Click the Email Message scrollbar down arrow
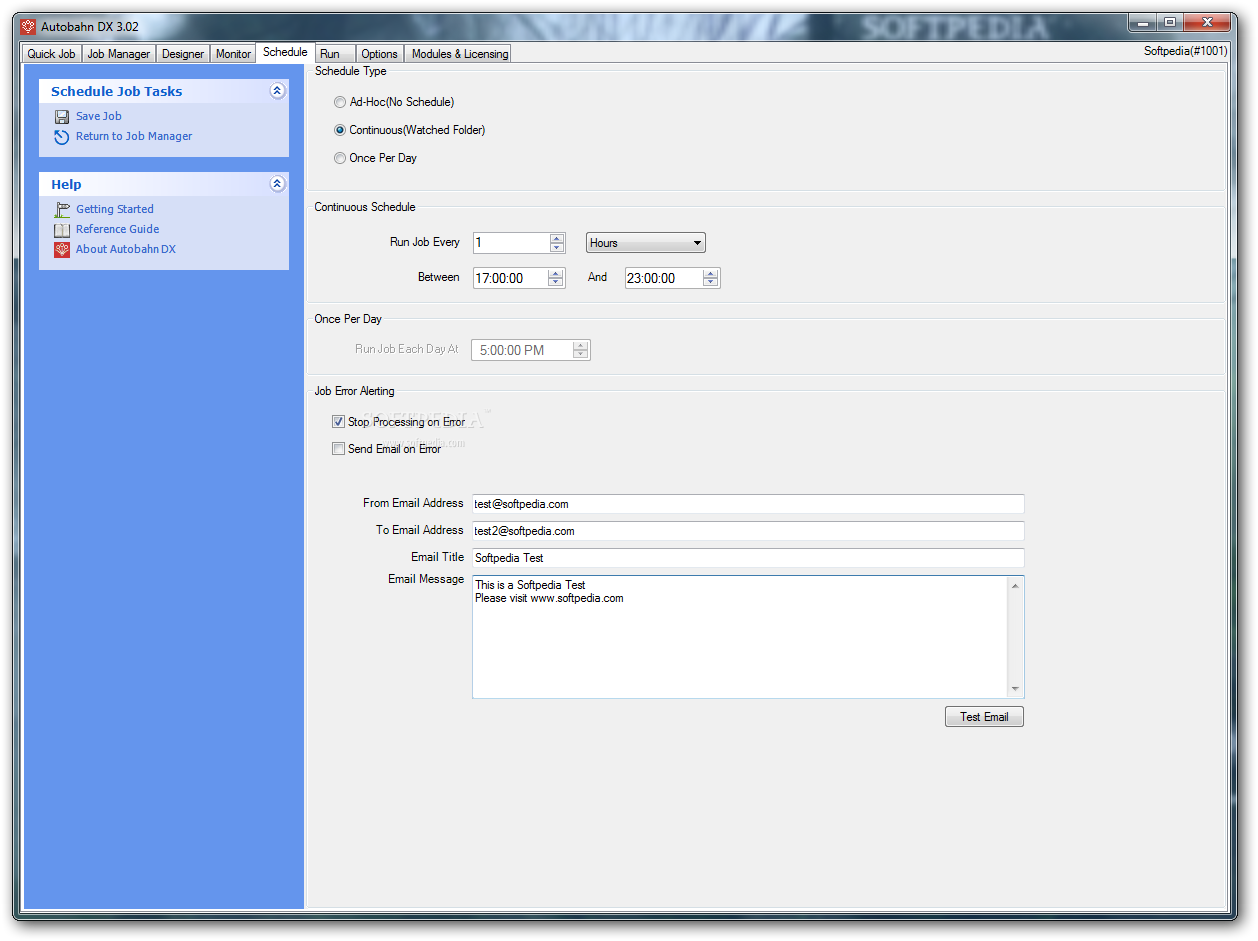This screenshot has width=1258, height=941. tap(1015, 689)
